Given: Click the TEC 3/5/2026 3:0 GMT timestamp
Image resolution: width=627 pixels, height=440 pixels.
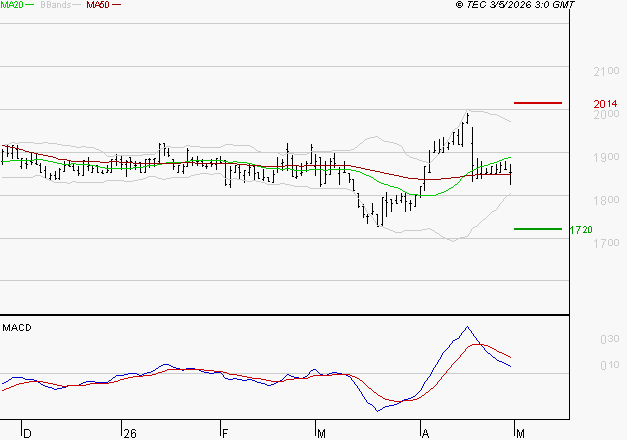Looking at the screenshot, I should click(515, 5).
